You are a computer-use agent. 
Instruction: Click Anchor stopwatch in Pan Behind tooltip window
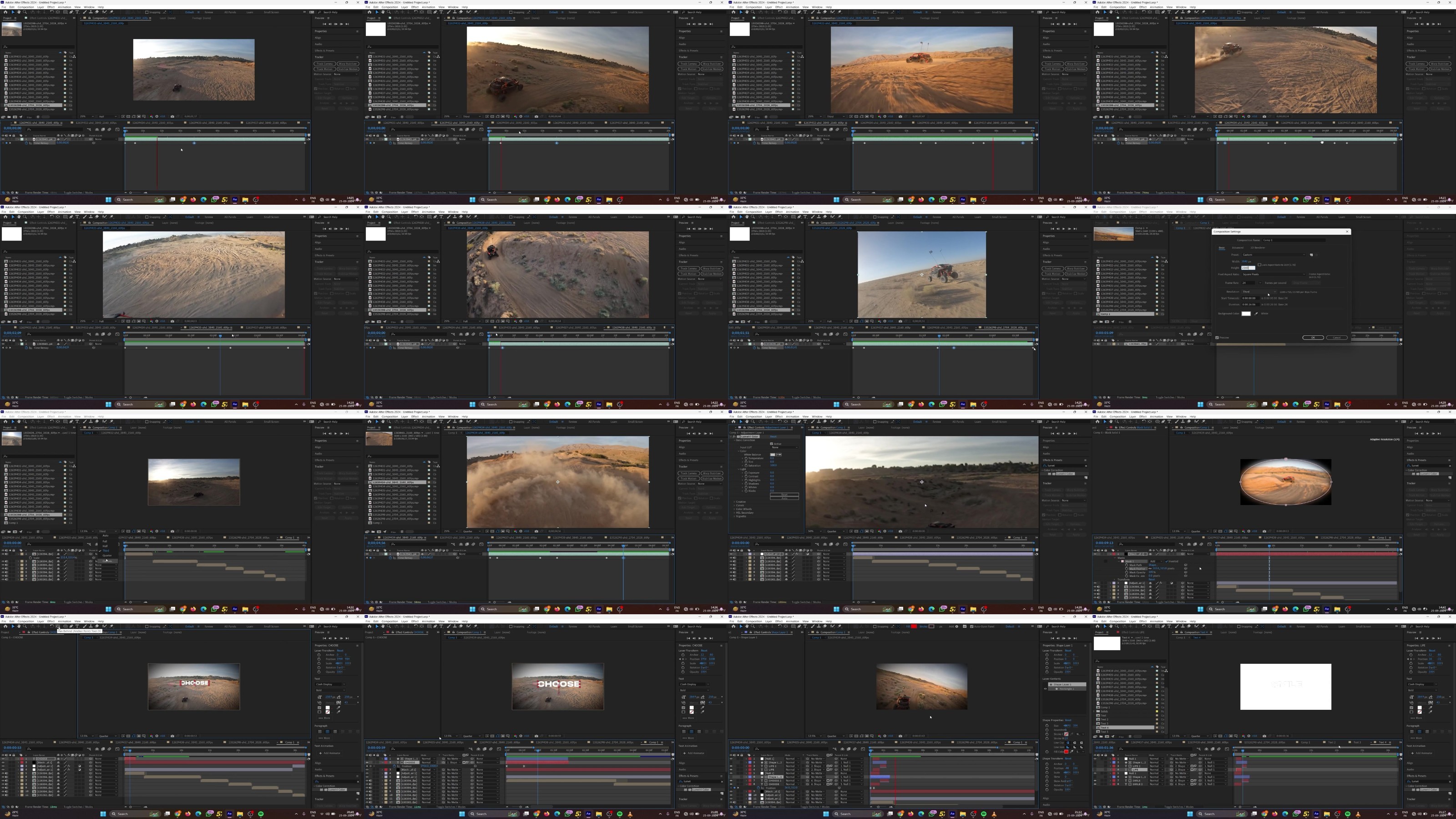pyautogui.click(x=319, y=655)
